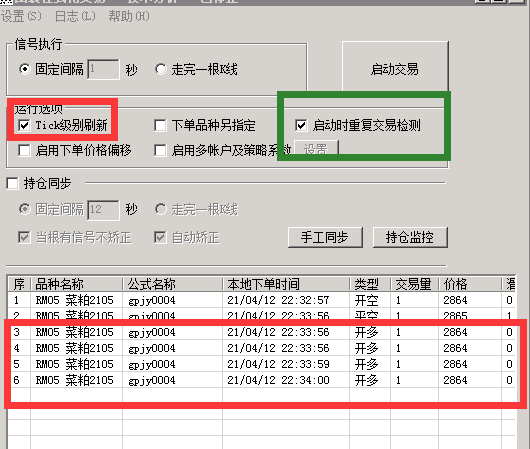This screenshot has width=530, height=449.
Task: Sort by the 本地下单时间 column header
Action: point(286,284)
